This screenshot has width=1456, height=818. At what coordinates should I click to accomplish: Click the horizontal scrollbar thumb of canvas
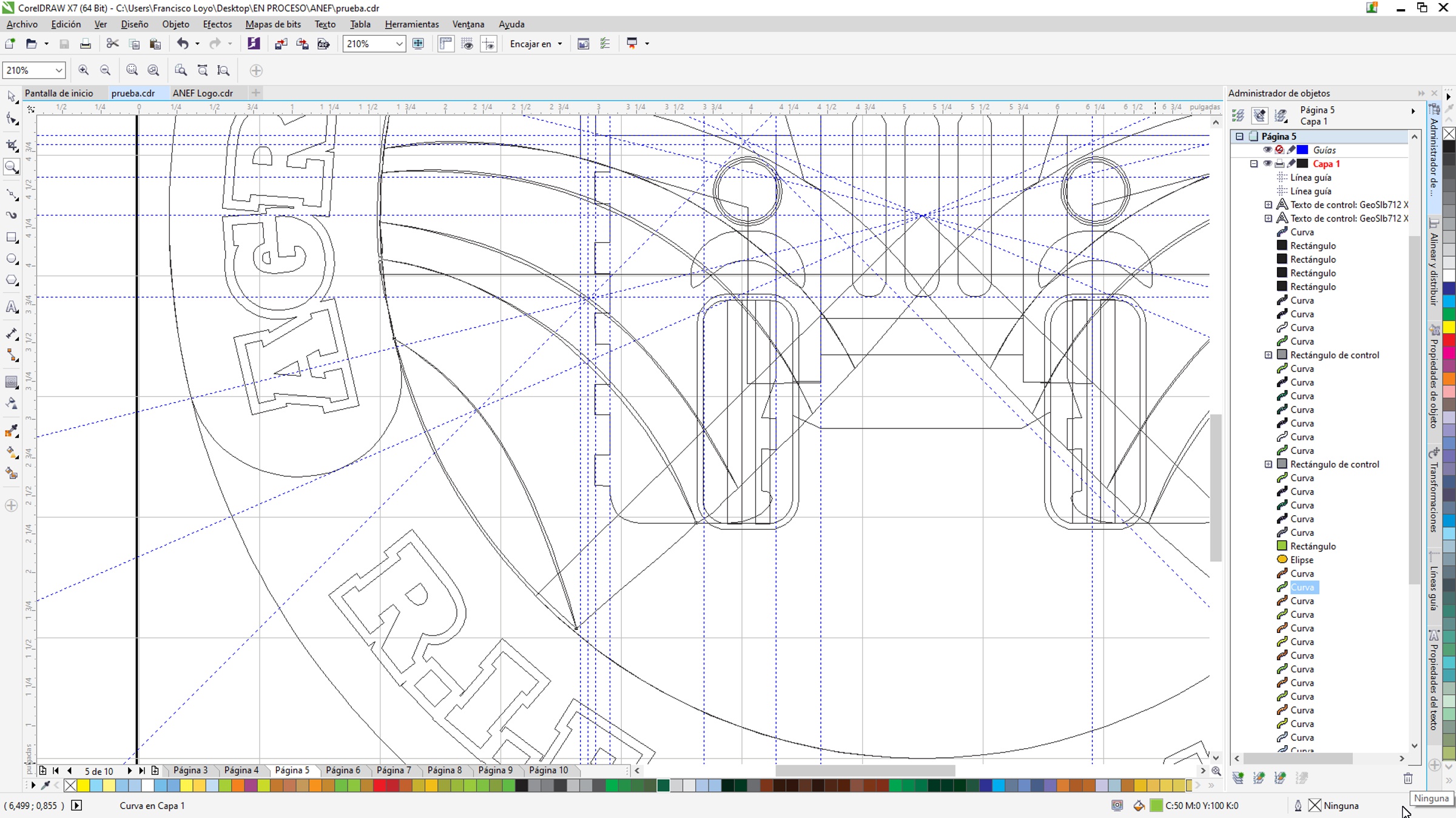tap(865, 771)
